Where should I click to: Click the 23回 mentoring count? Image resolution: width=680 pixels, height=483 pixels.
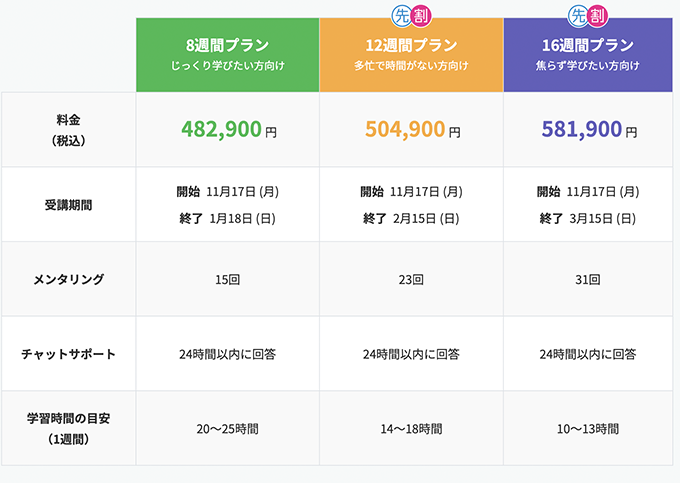click(x=412, y=279)
